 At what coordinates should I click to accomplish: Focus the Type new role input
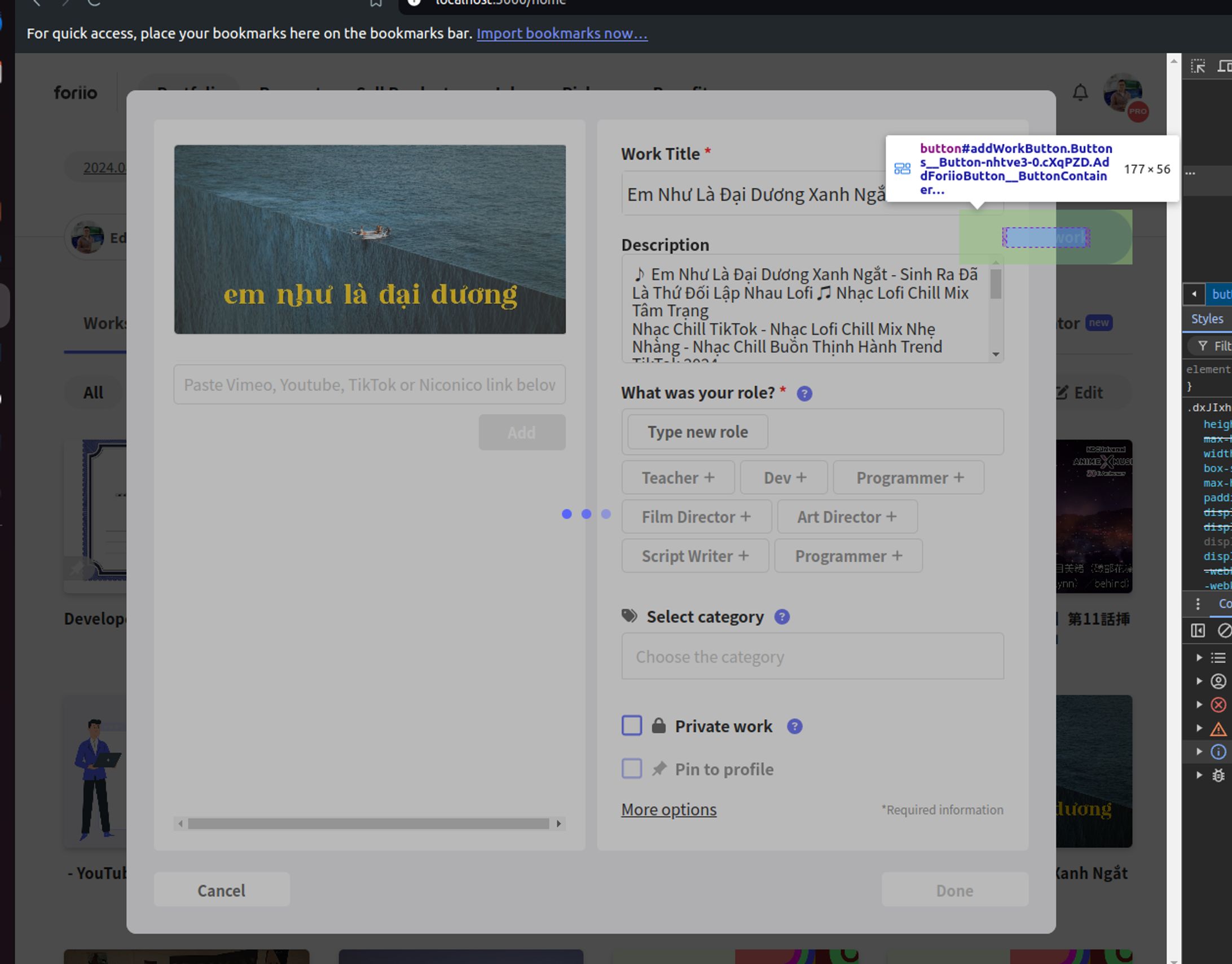[x=698, y=432]
